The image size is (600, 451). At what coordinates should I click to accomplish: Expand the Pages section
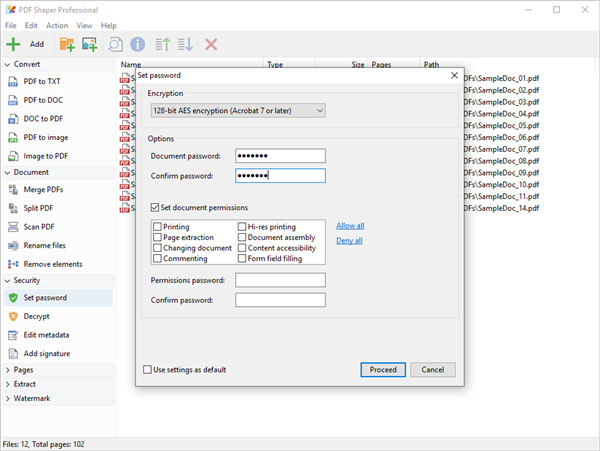tap(7, 370)
